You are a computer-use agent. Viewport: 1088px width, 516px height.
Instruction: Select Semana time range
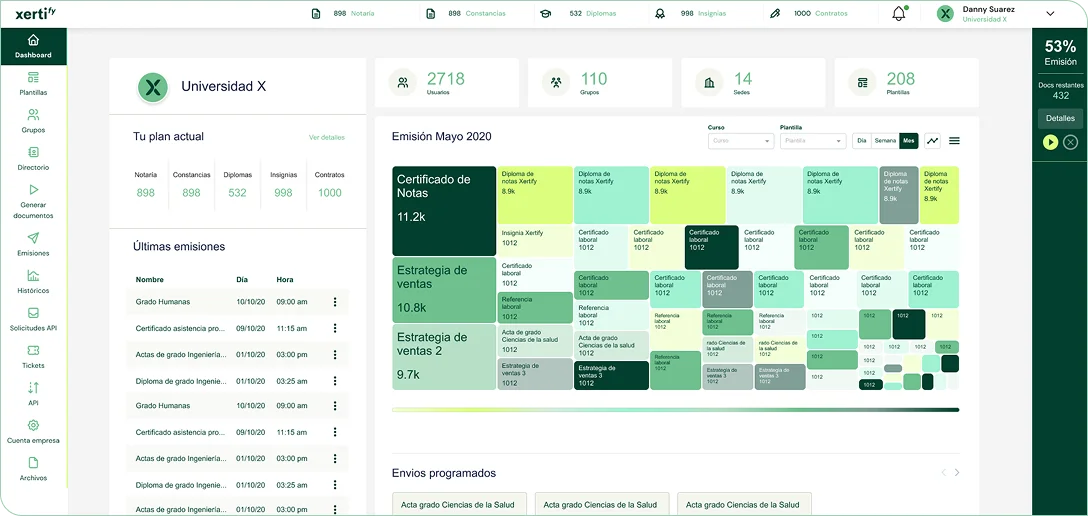[x=885, y=141]
